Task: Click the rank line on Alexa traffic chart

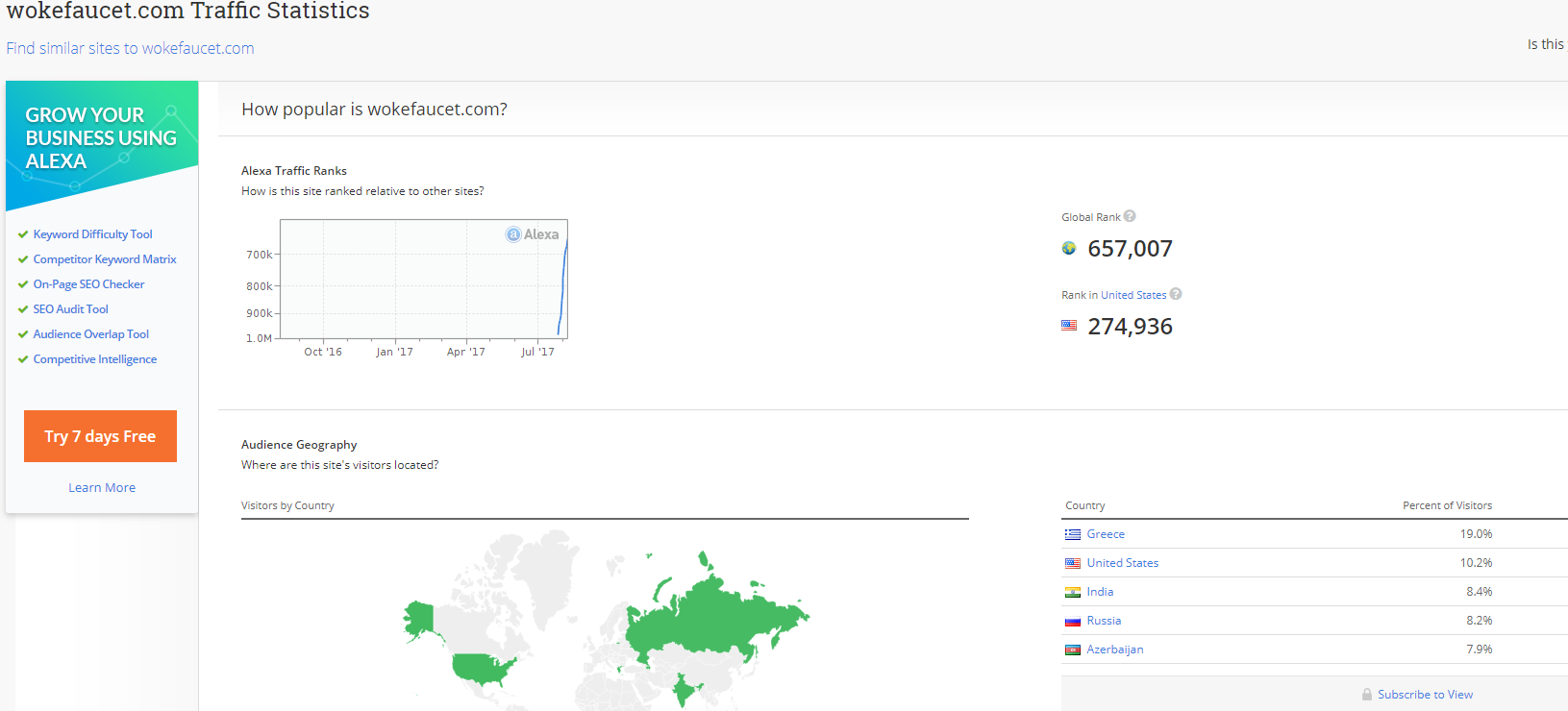Action: (x=563, y=288)
